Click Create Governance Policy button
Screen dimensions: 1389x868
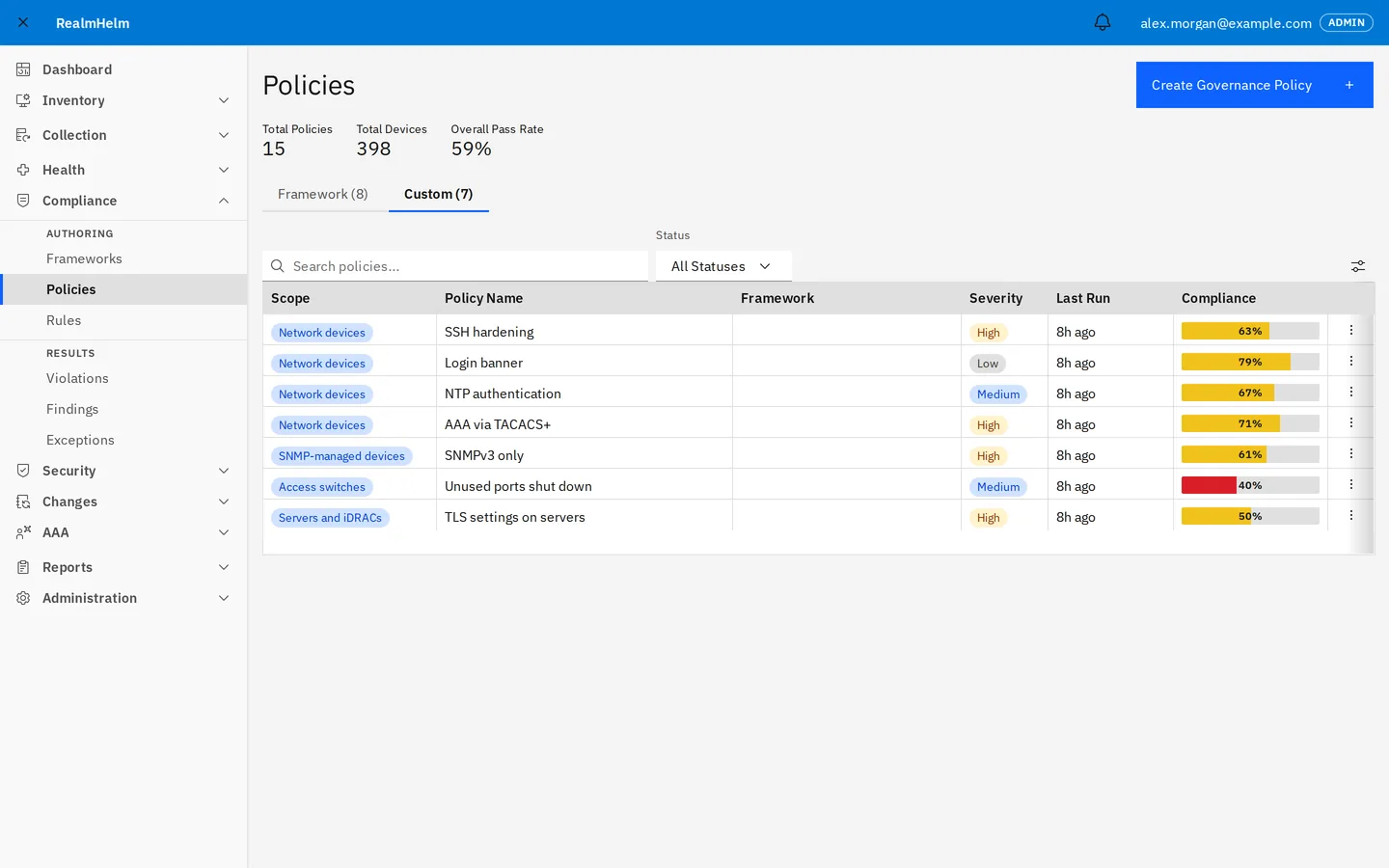(x=1254, y=85)
